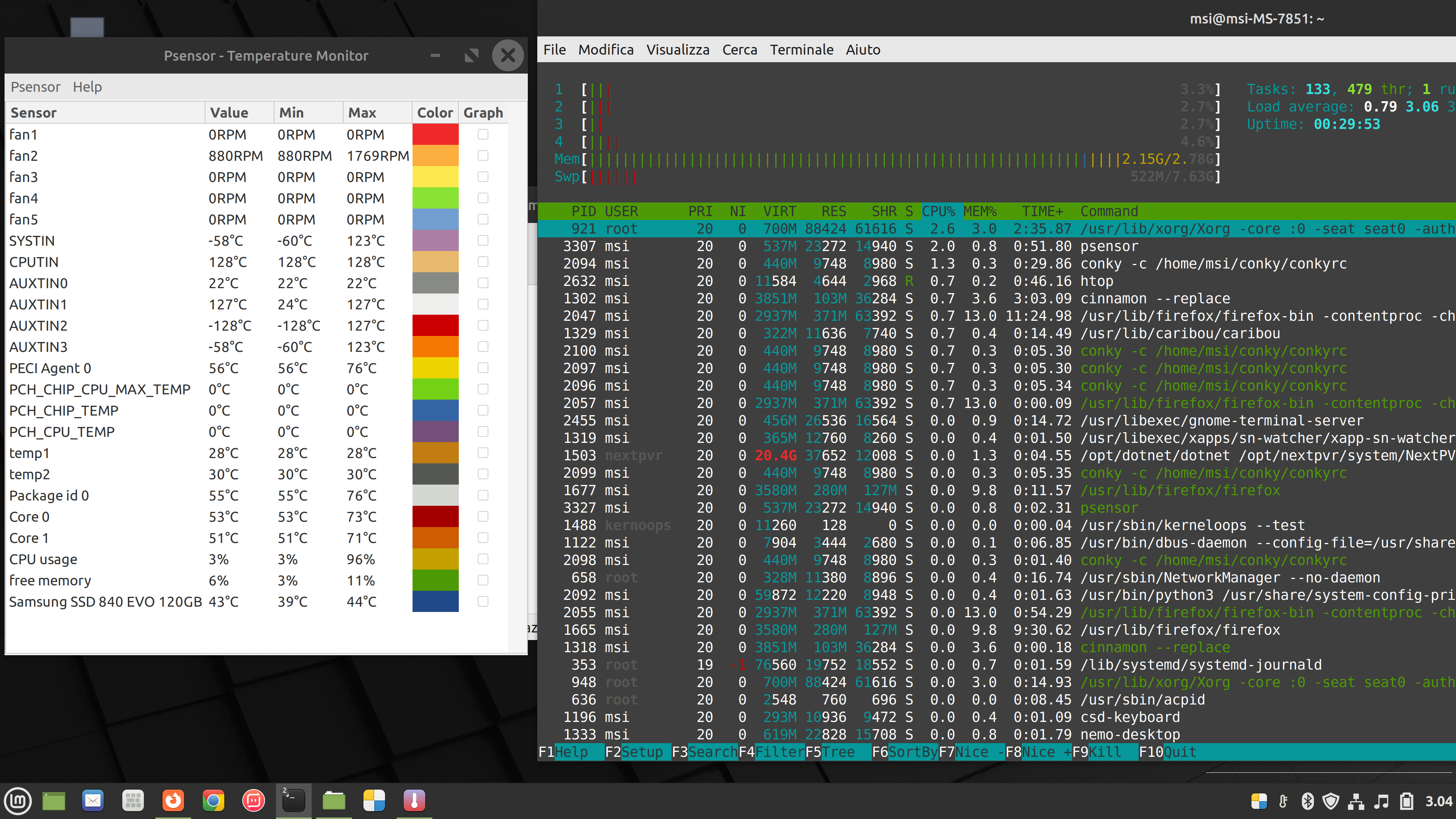The width and height of the screenshot is (1456, 819).
Task: Click the Psensor thermometer taskbar icon
Action: click(x=414, y=801)
